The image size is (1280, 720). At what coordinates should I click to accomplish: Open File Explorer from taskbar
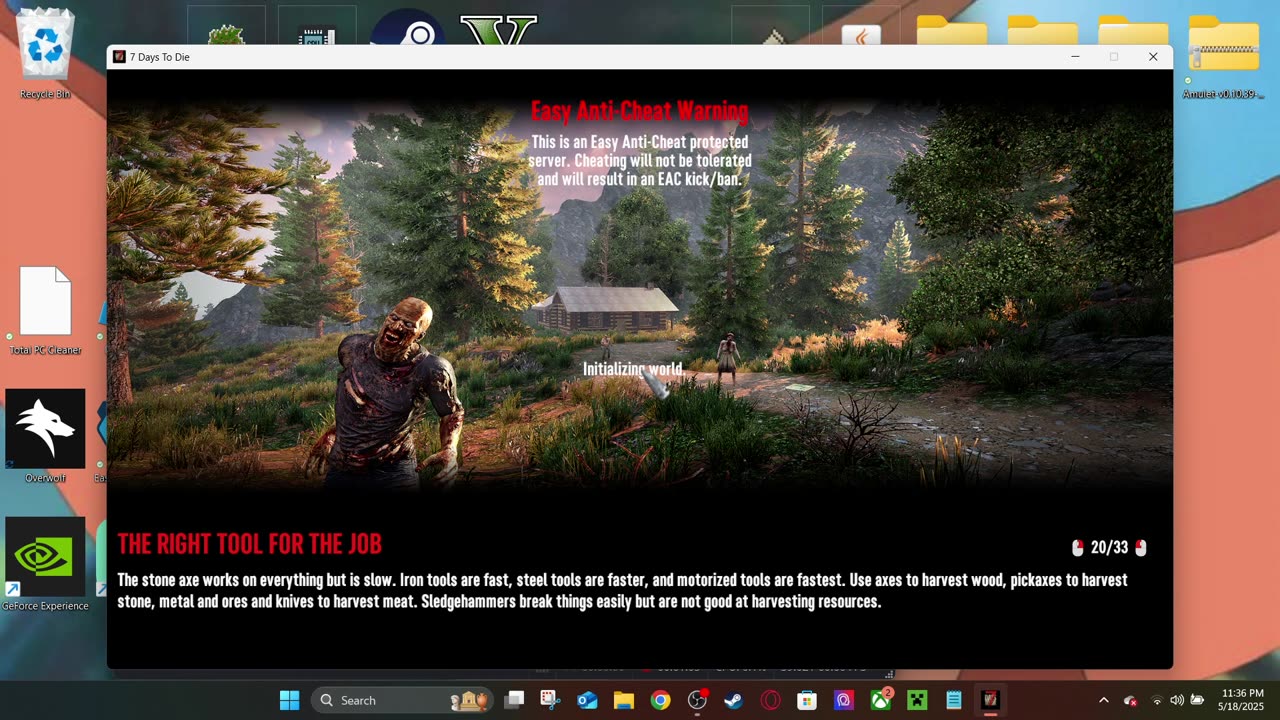click(x=624, y=700)
